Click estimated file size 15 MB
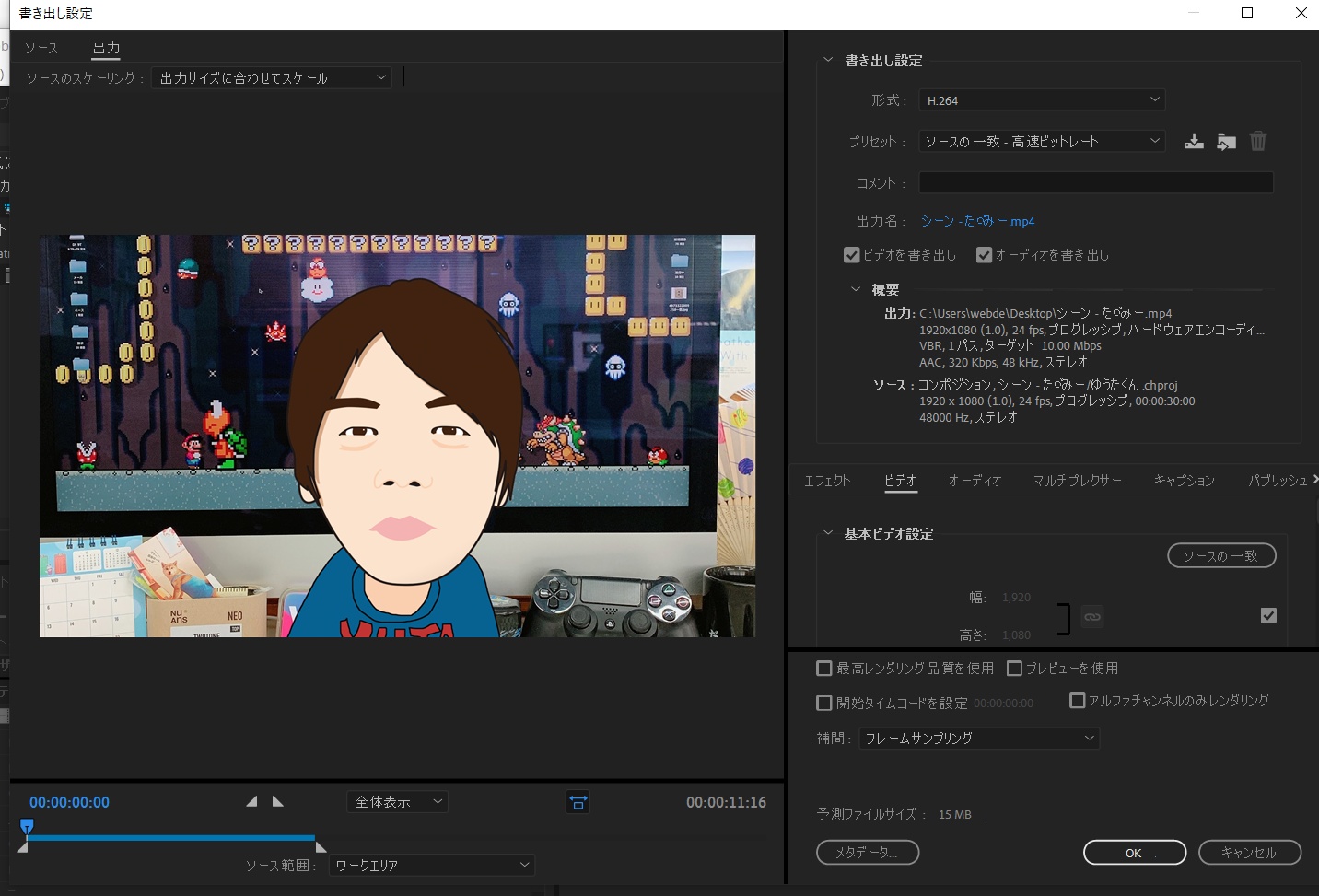 [954, 815]
